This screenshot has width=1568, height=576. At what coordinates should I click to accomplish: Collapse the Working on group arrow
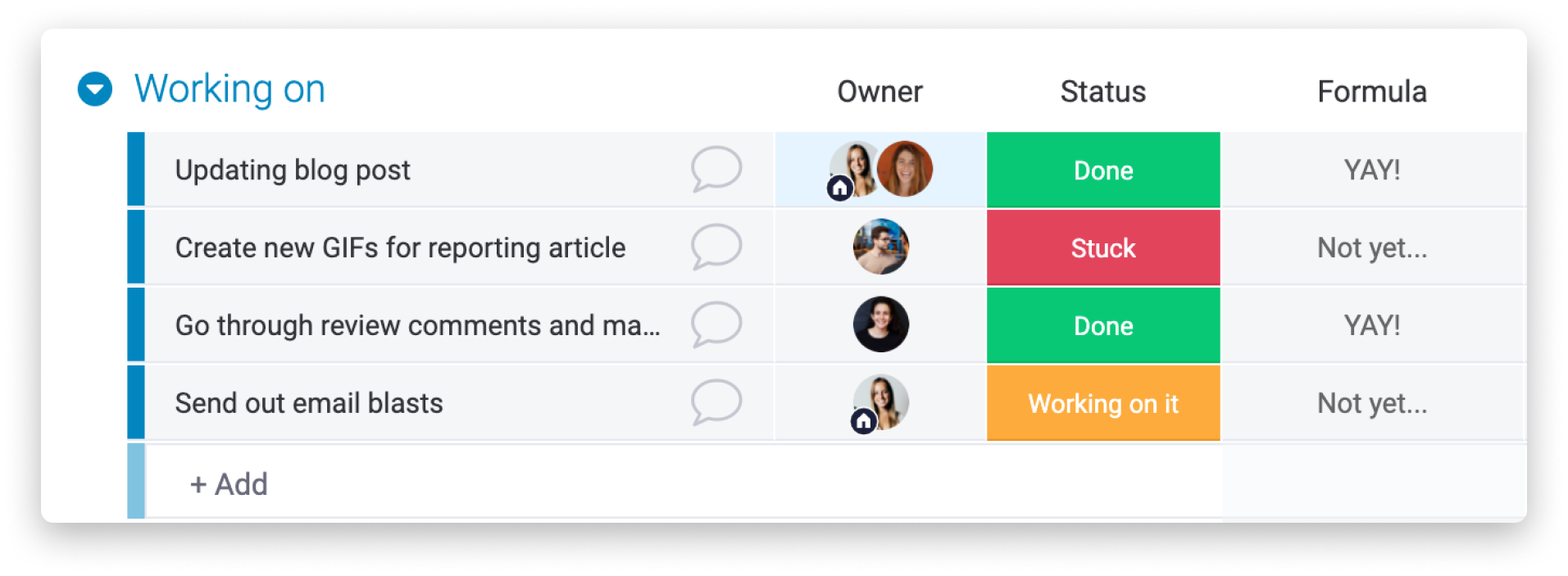(x=95, y=89)
